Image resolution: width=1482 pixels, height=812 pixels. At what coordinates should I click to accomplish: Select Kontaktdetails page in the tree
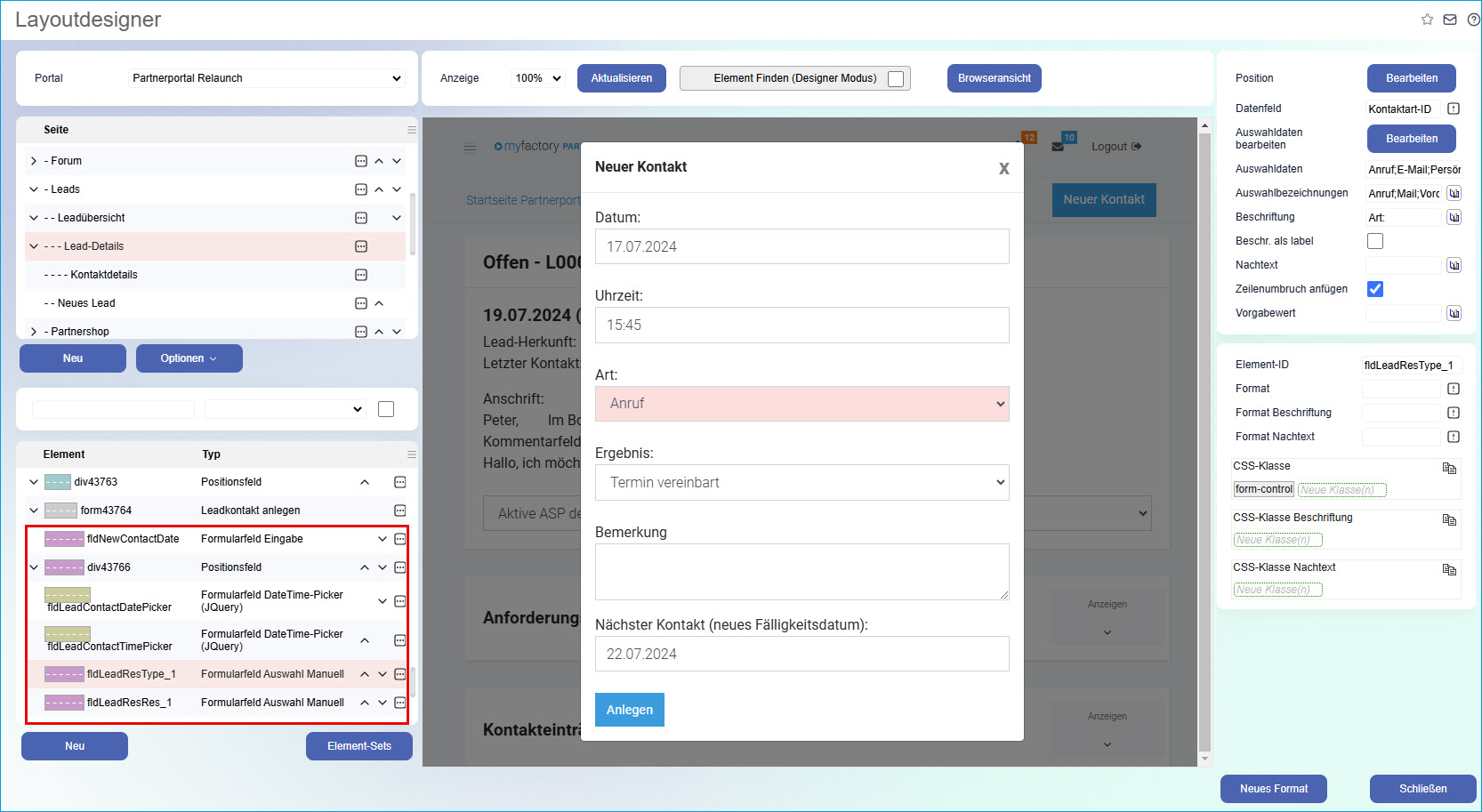(104, 275)
